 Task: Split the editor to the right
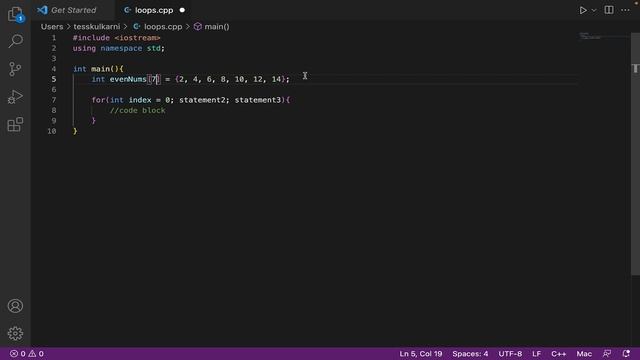609,10
